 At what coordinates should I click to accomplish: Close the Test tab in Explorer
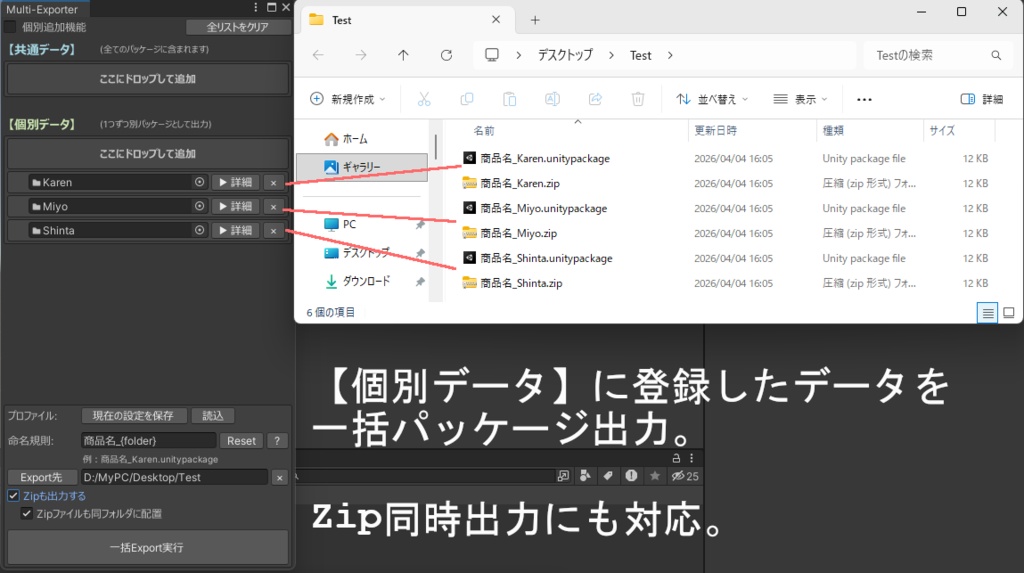tap(496, 20)
